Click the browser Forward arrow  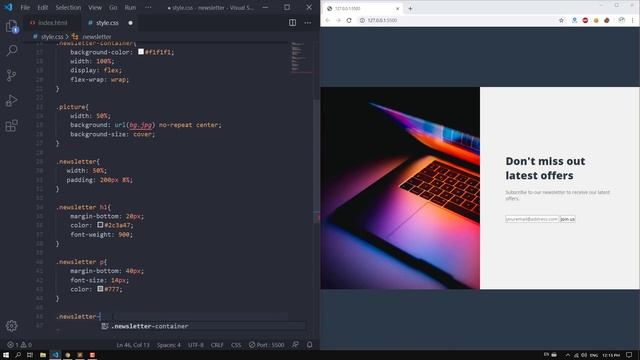tap(338, 20)
